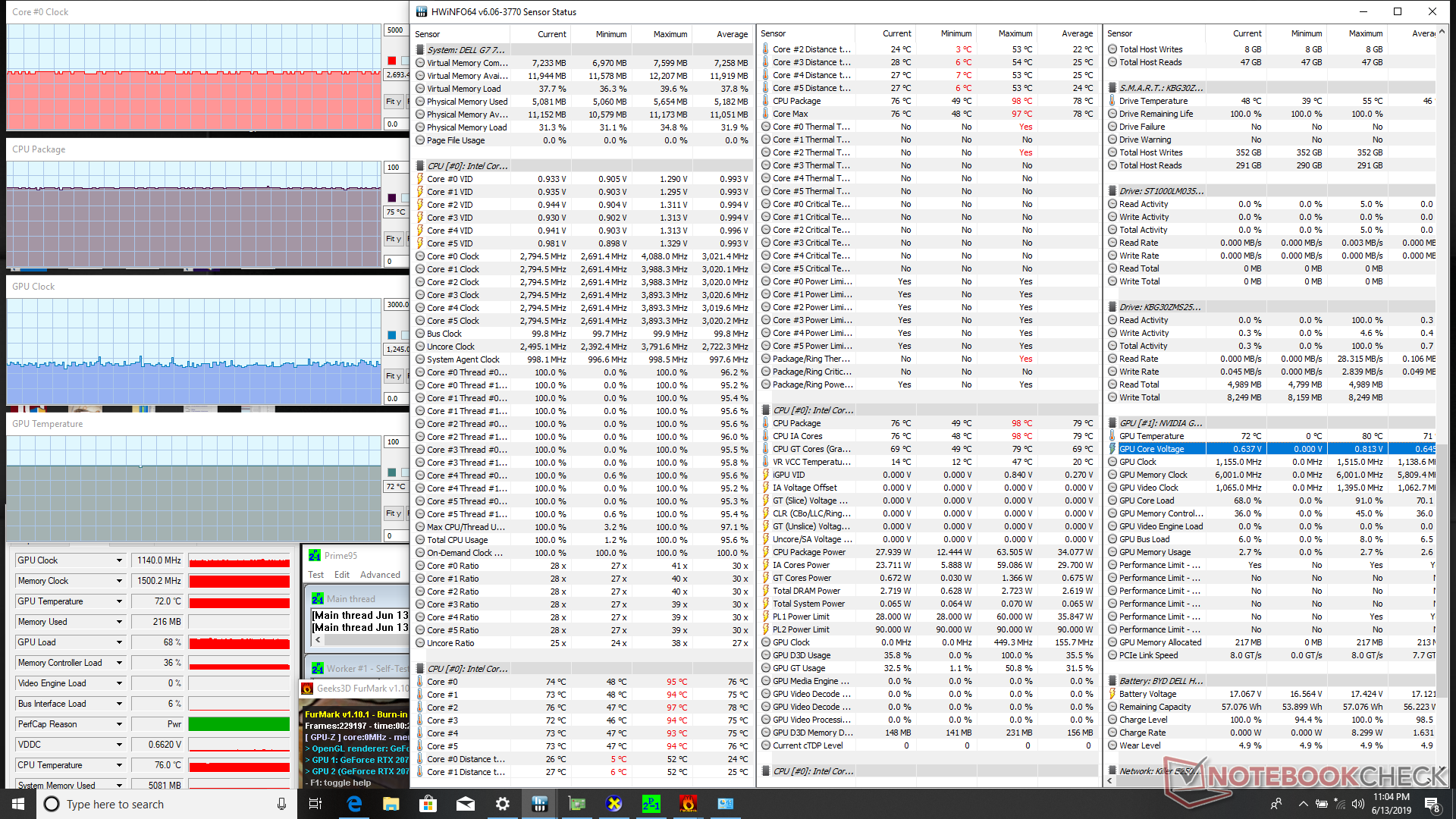The width and height of the screenshot is (1456, 819).
Task: Click red color swatch of Core #0 Clock graph
Action: (x=391, y=61)
